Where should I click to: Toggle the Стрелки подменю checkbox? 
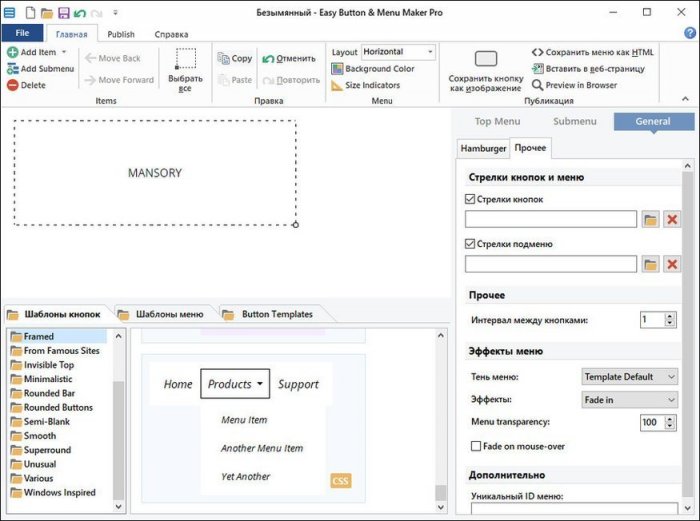(x=471, y=244)
